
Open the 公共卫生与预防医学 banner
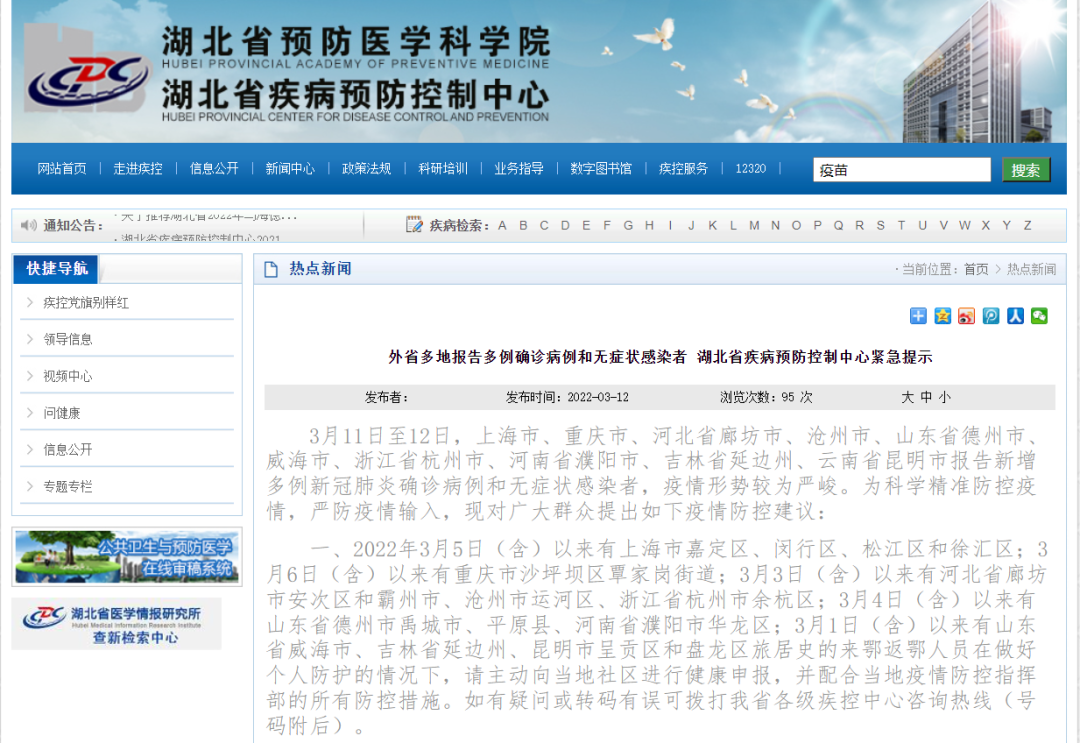point(127,557)
